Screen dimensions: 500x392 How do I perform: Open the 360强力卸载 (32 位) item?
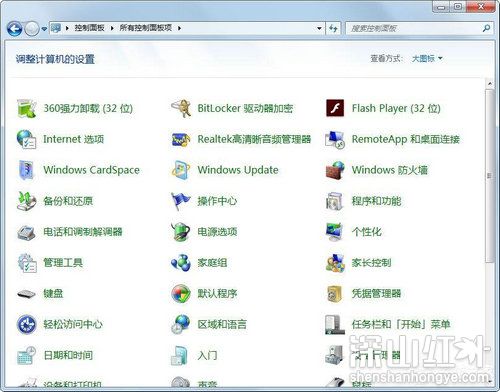coord(75,108)
